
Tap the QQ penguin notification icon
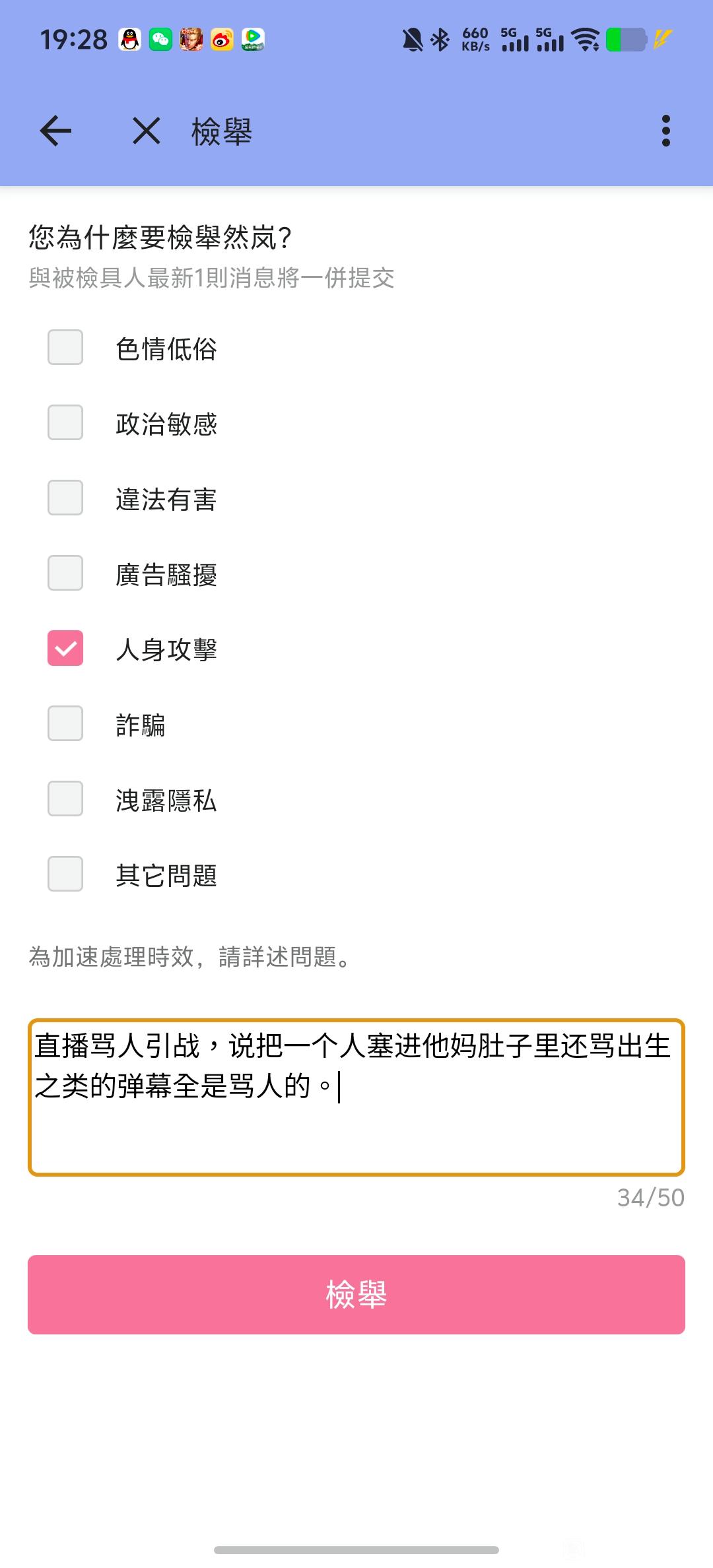[x=130, y=40]
